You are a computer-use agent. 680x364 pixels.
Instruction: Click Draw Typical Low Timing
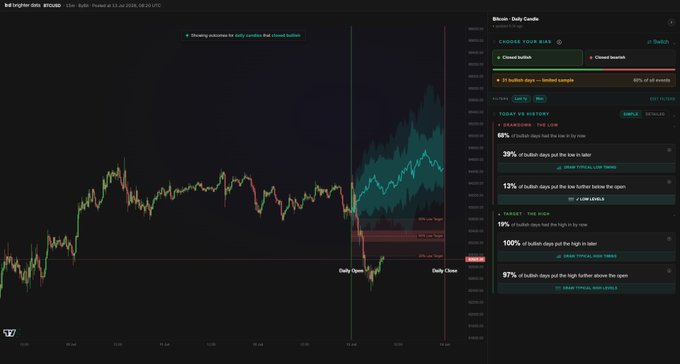586,167
